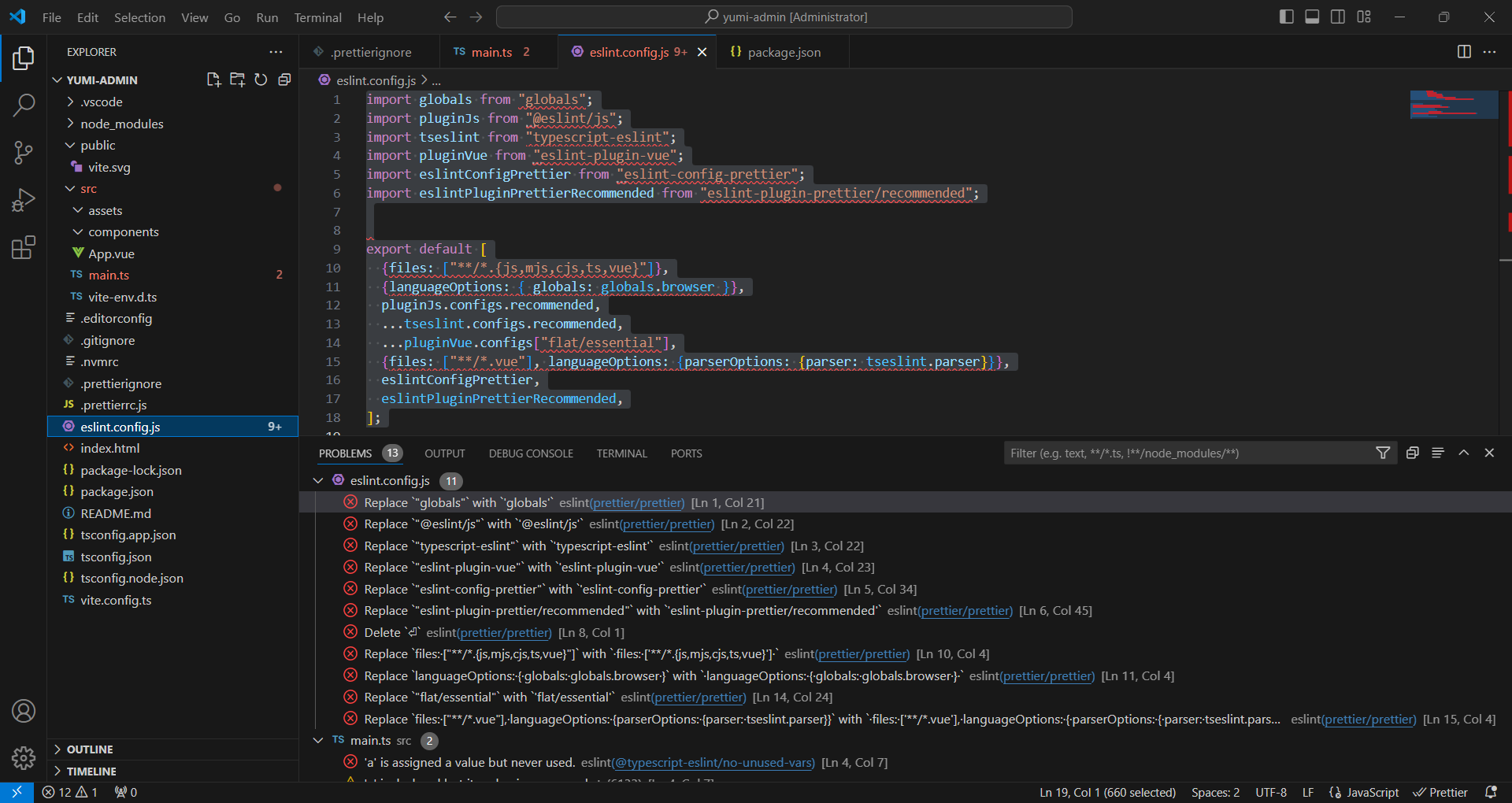This screenshot has width=1512, height=803.
Task: Show the DEBUG CONSOLE panel tab
Action: [x=531, y=453]
